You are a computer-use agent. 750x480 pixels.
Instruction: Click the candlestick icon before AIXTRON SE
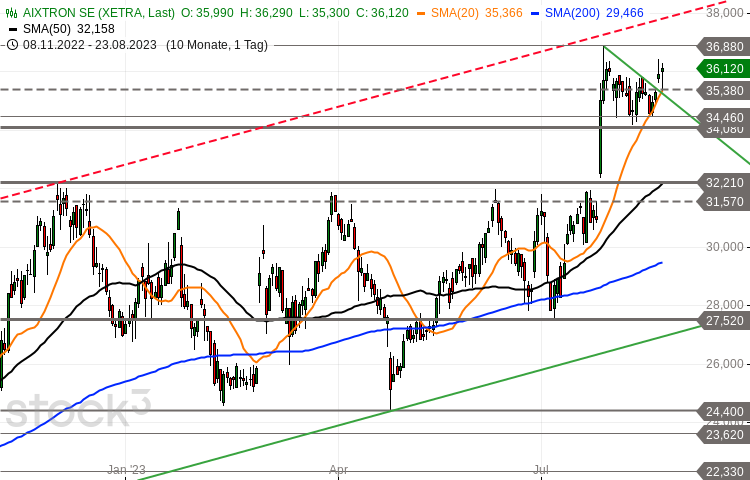click(12, 12)
